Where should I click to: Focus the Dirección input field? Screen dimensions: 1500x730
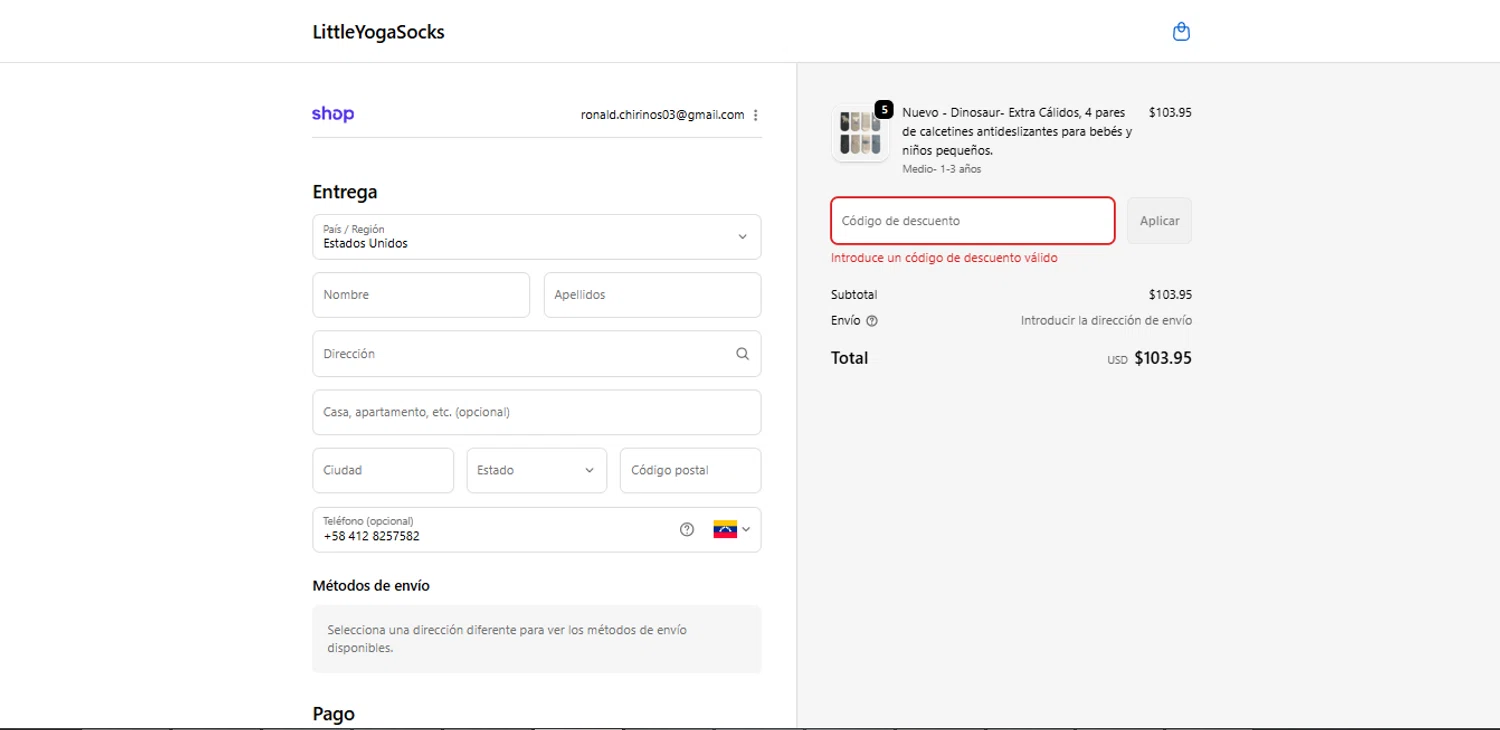tap(537, 354)
